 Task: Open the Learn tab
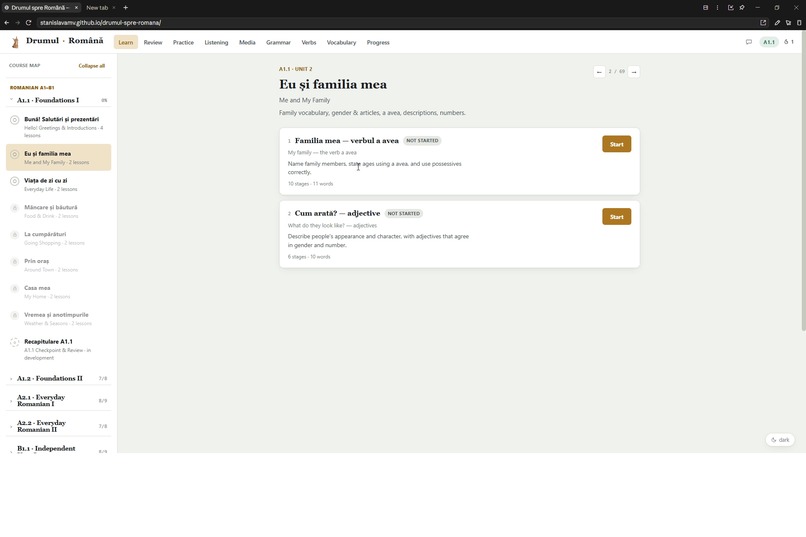(125, 42)
